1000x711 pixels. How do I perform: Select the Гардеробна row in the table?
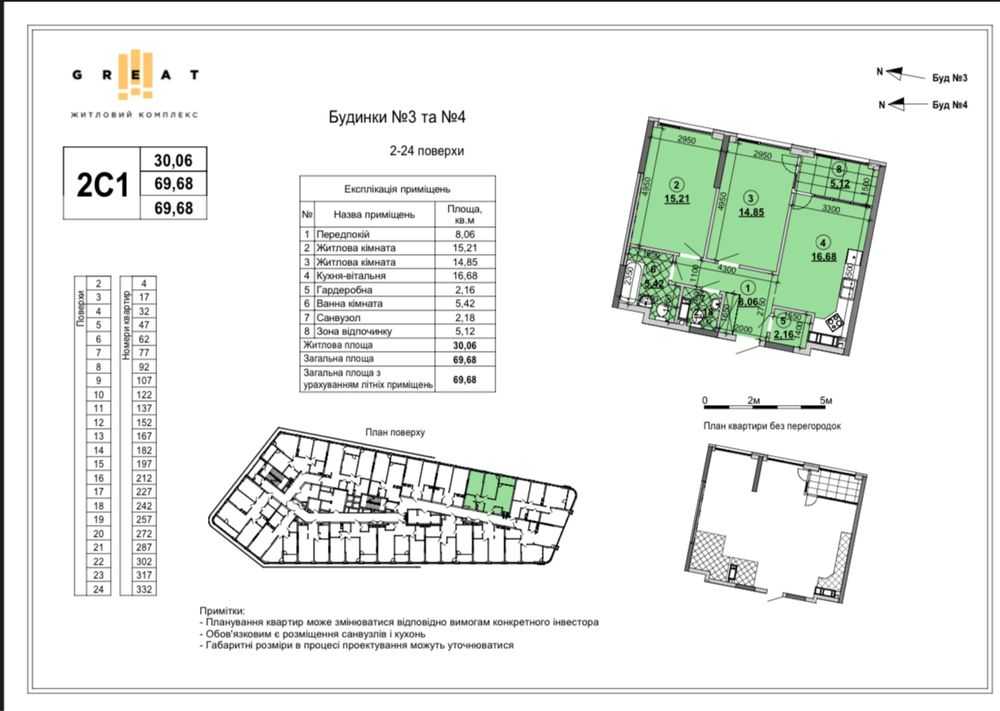point(397,290)
